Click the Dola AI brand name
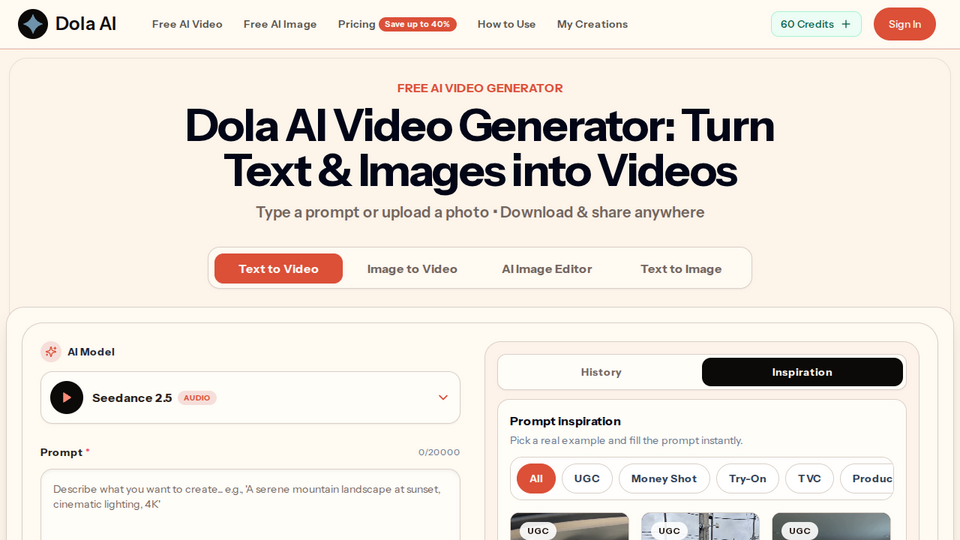This screenshot has width=960, height=540. [x=86, y=24]
